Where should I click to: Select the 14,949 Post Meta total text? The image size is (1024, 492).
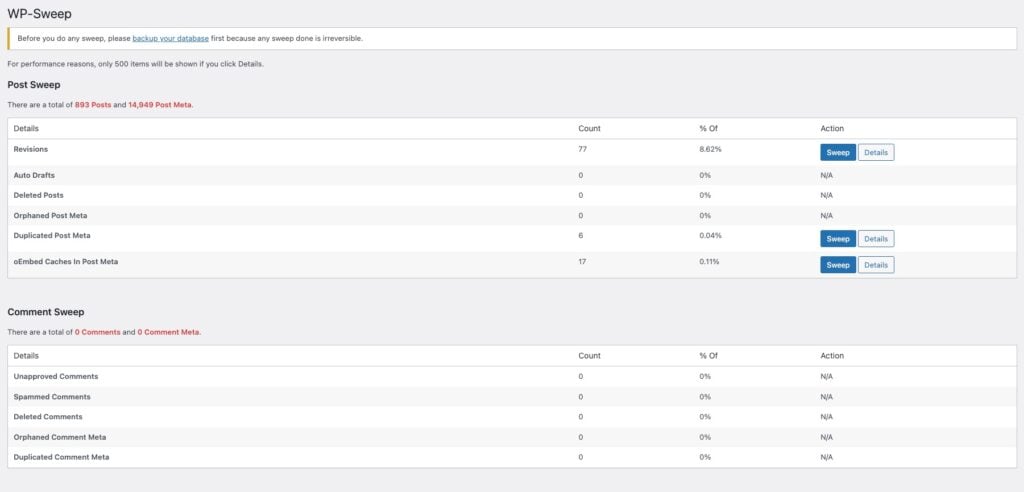click(160, 104)
